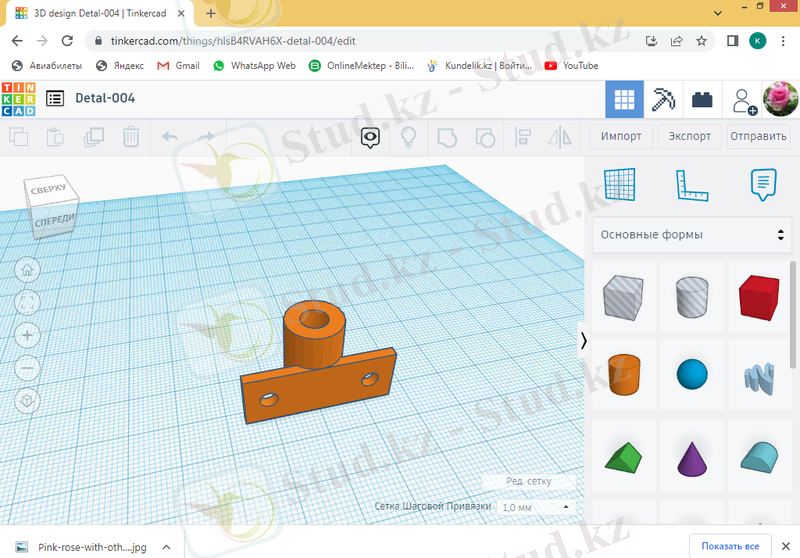Image resolution: width=800 pixels, height=558 pixels.
Task: Open the Minecraft pickaxe mode
Action: [664, 100]
